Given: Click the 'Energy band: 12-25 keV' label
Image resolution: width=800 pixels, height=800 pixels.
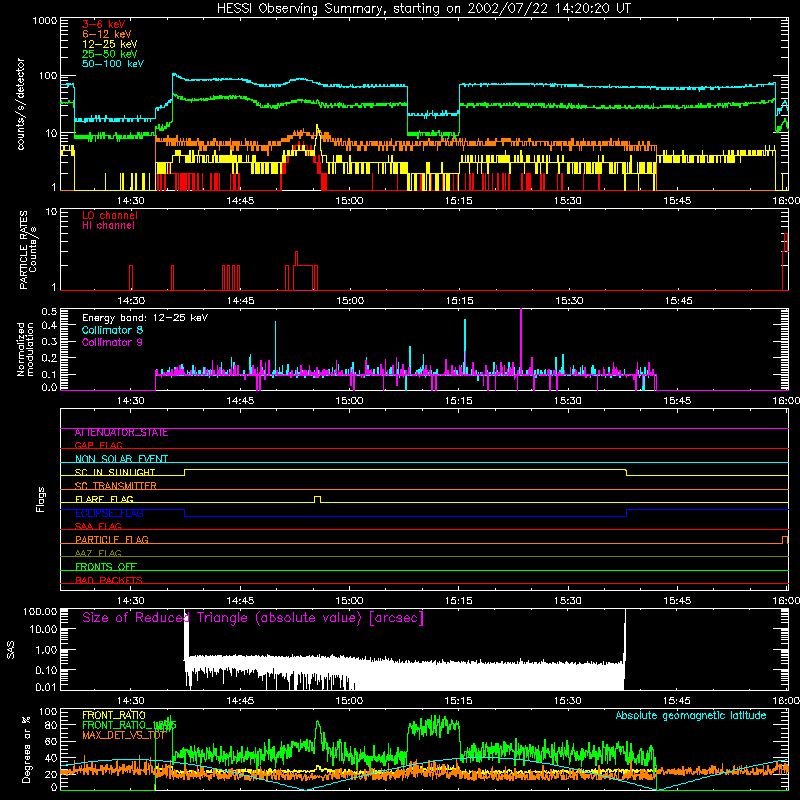Looking at the screenshot, I should pyautogui.click(x=145, y=318).
